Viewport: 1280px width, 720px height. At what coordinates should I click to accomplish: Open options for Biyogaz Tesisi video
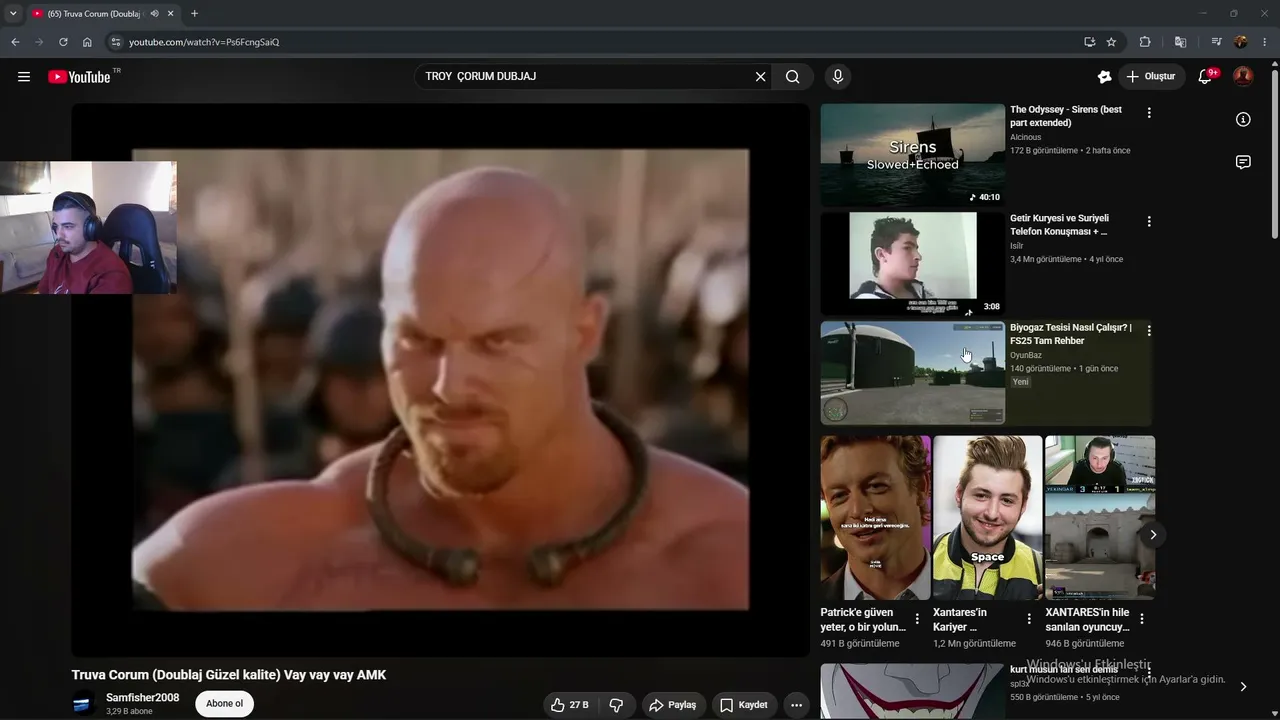[x=1149, y=331]
